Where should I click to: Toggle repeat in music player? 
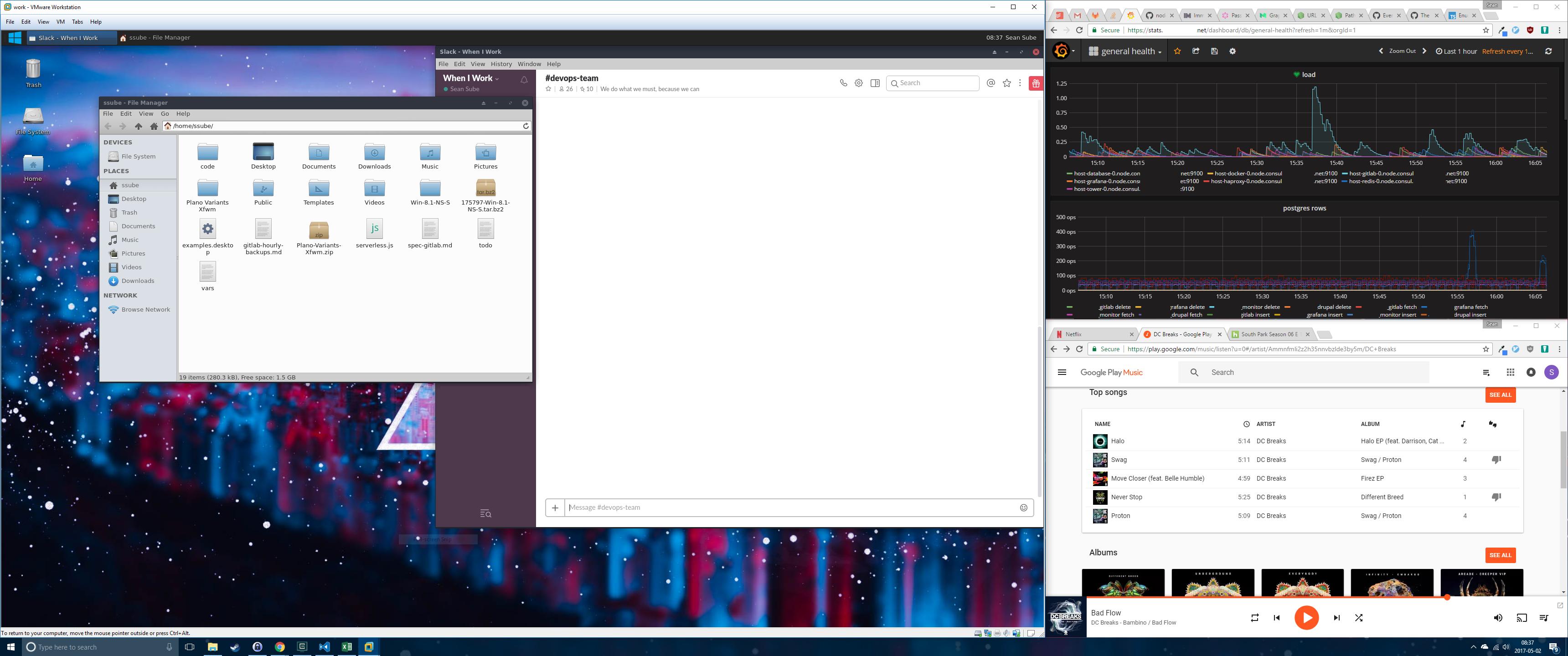coord(1254,618)
